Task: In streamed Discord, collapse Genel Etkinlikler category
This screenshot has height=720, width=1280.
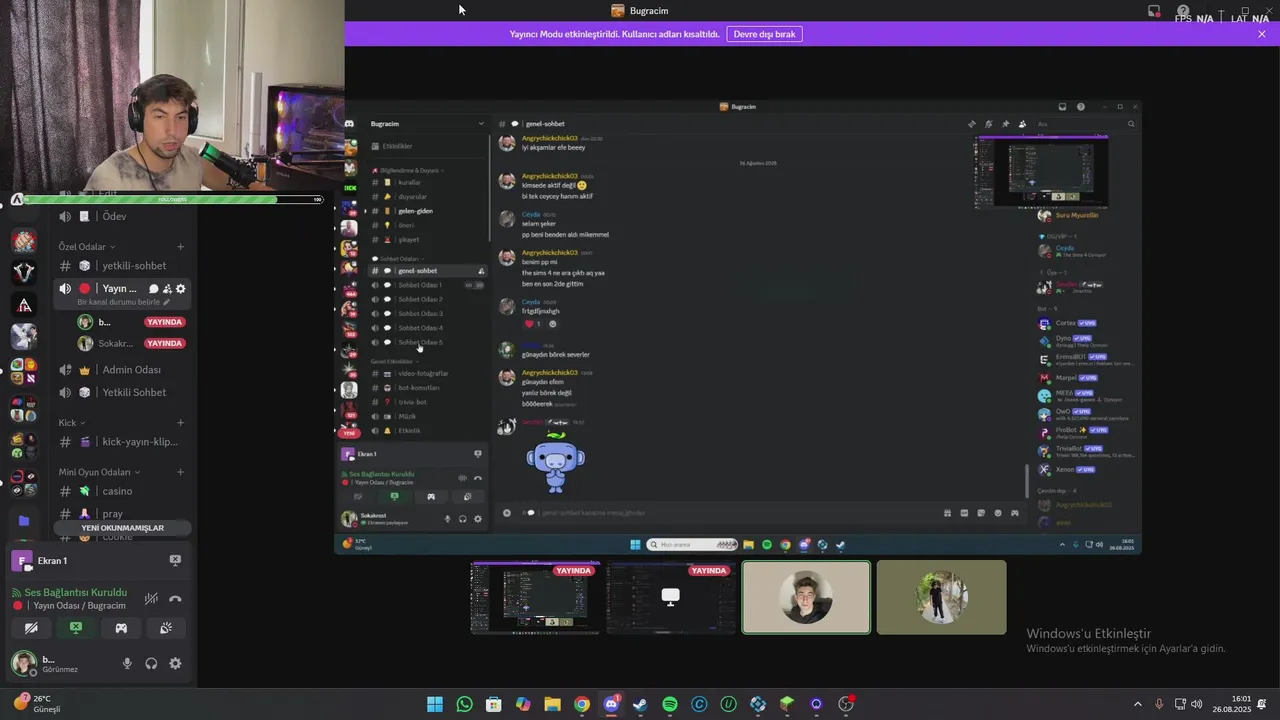Action: pos(394,361)
